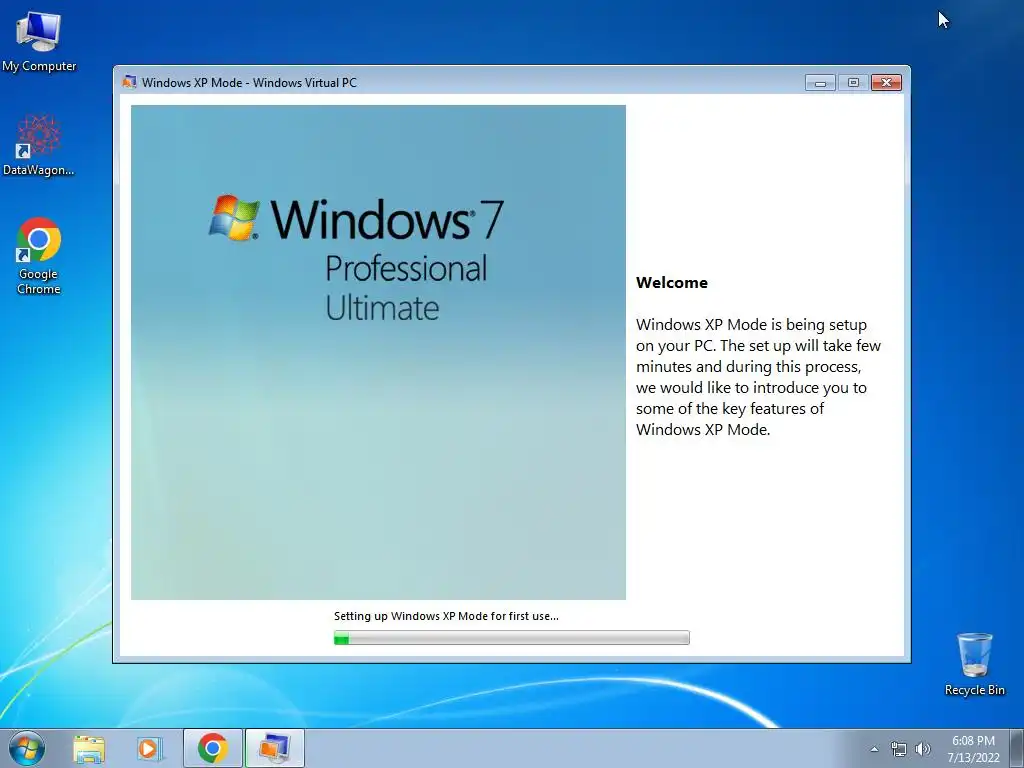Open the Windows Start menu orb
Image resolution: width=1024 pixels, height=768 pixels.
tap(27, 748)
